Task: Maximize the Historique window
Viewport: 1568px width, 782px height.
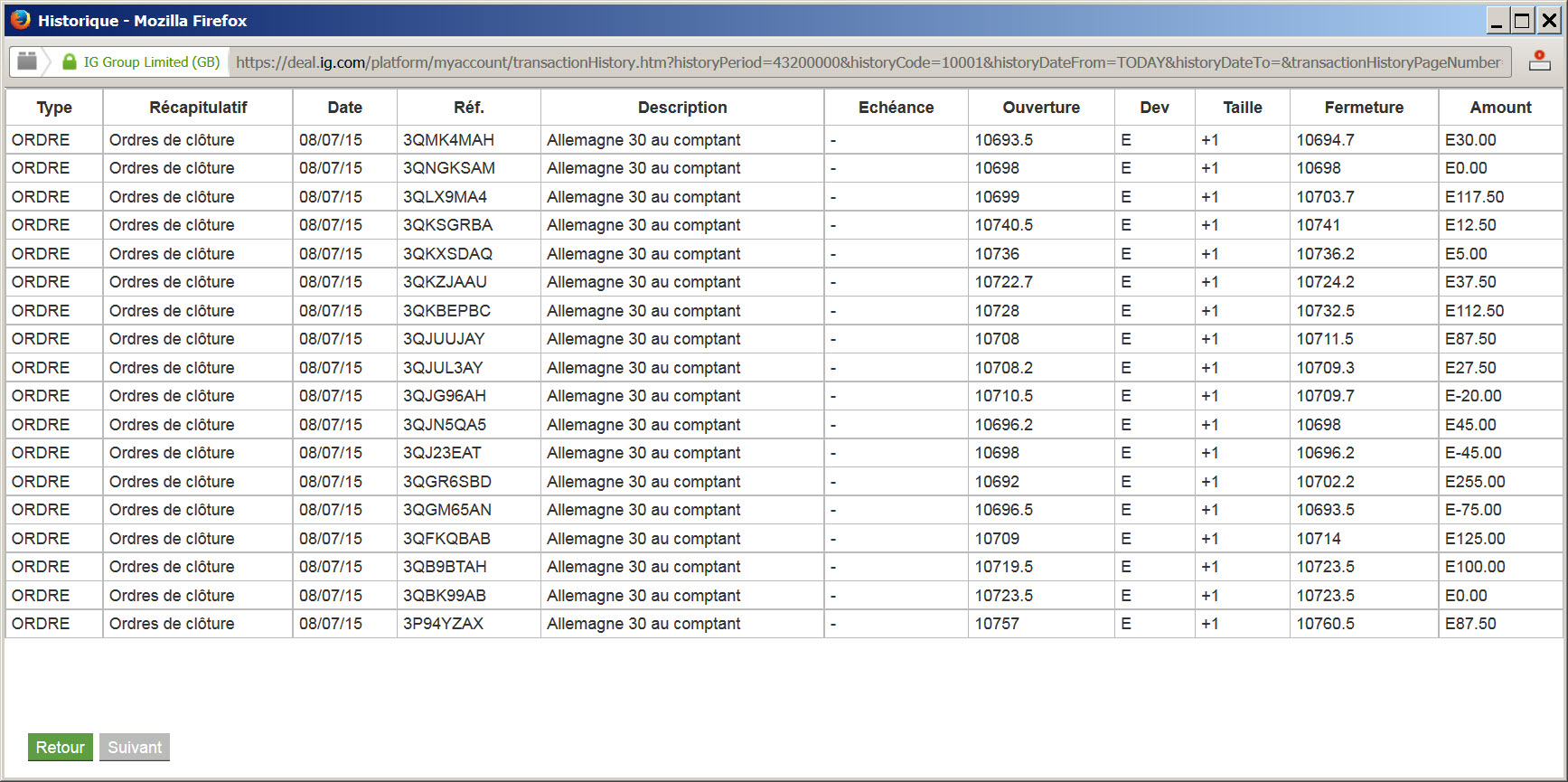Action: (x=1523, y=21)
